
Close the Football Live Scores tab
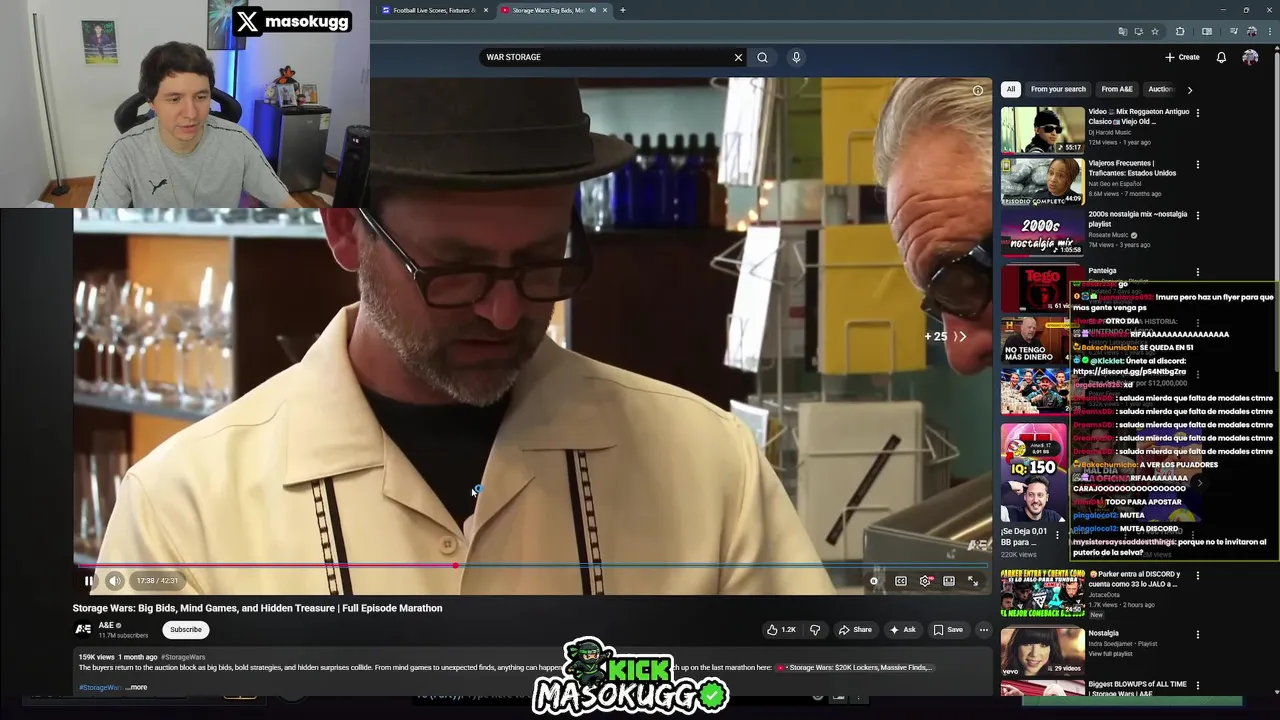click(x=486, y=10)
